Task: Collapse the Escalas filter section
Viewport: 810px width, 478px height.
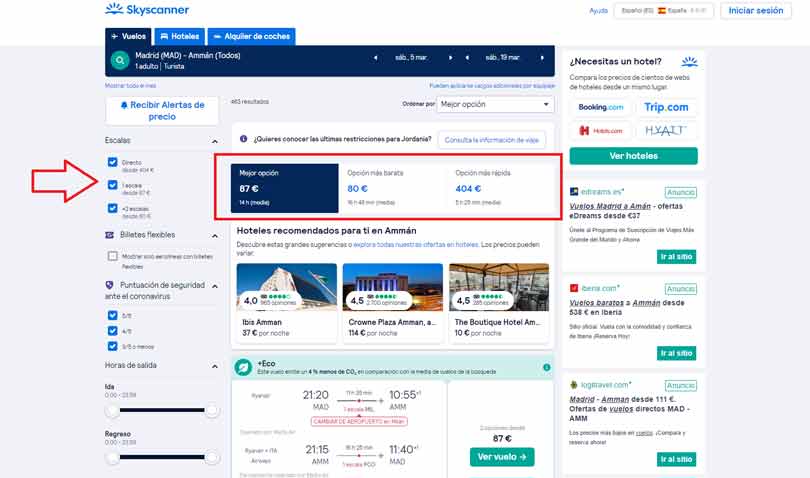Action: 214,141
